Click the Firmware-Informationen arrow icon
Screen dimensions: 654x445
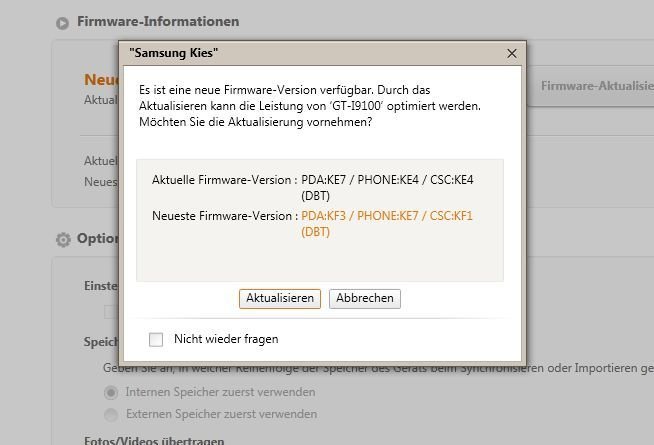tap(63, 23)
